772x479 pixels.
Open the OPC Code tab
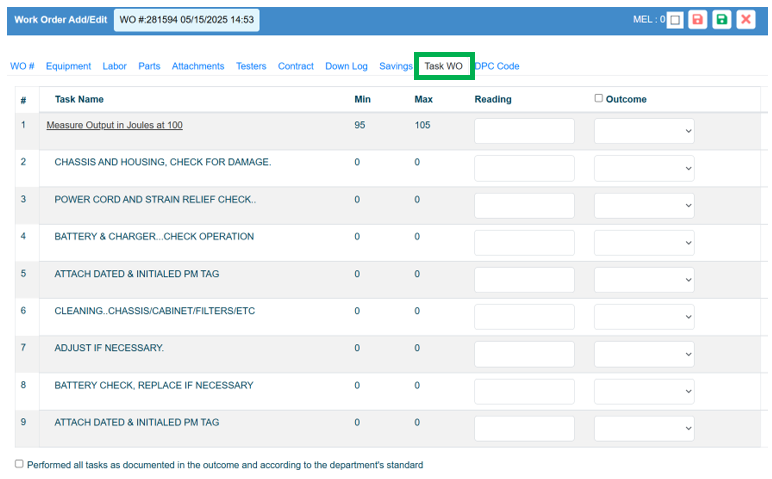[x=497, y=66]
